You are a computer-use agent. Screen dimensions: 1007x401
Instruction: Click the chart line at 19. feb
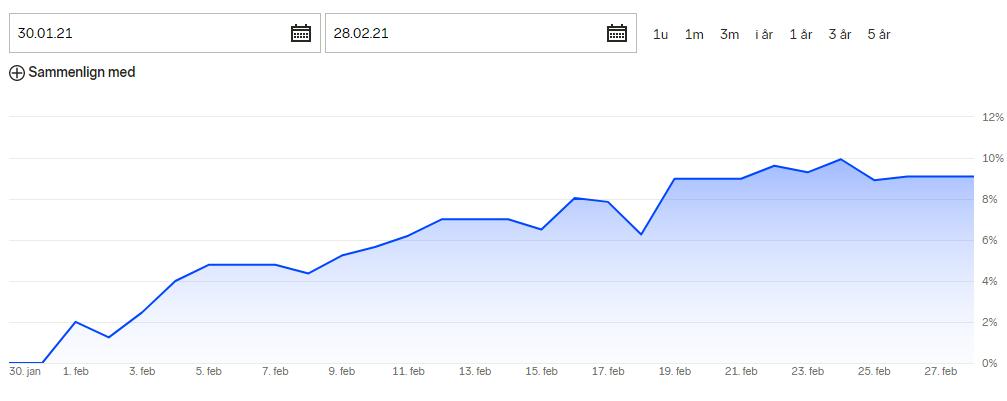(674, 179)
